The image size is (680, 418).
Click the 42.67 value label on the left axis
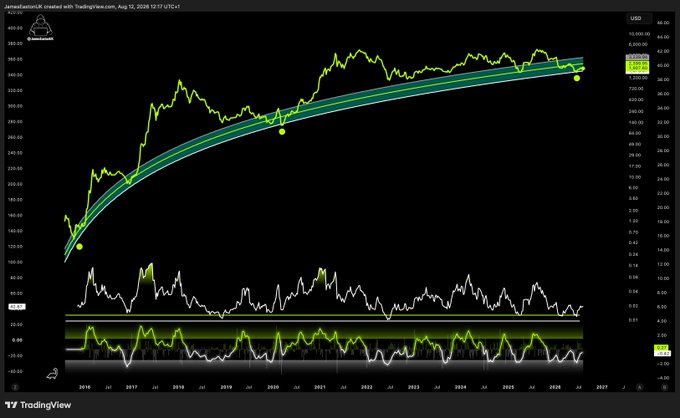(x=17, y=307)
